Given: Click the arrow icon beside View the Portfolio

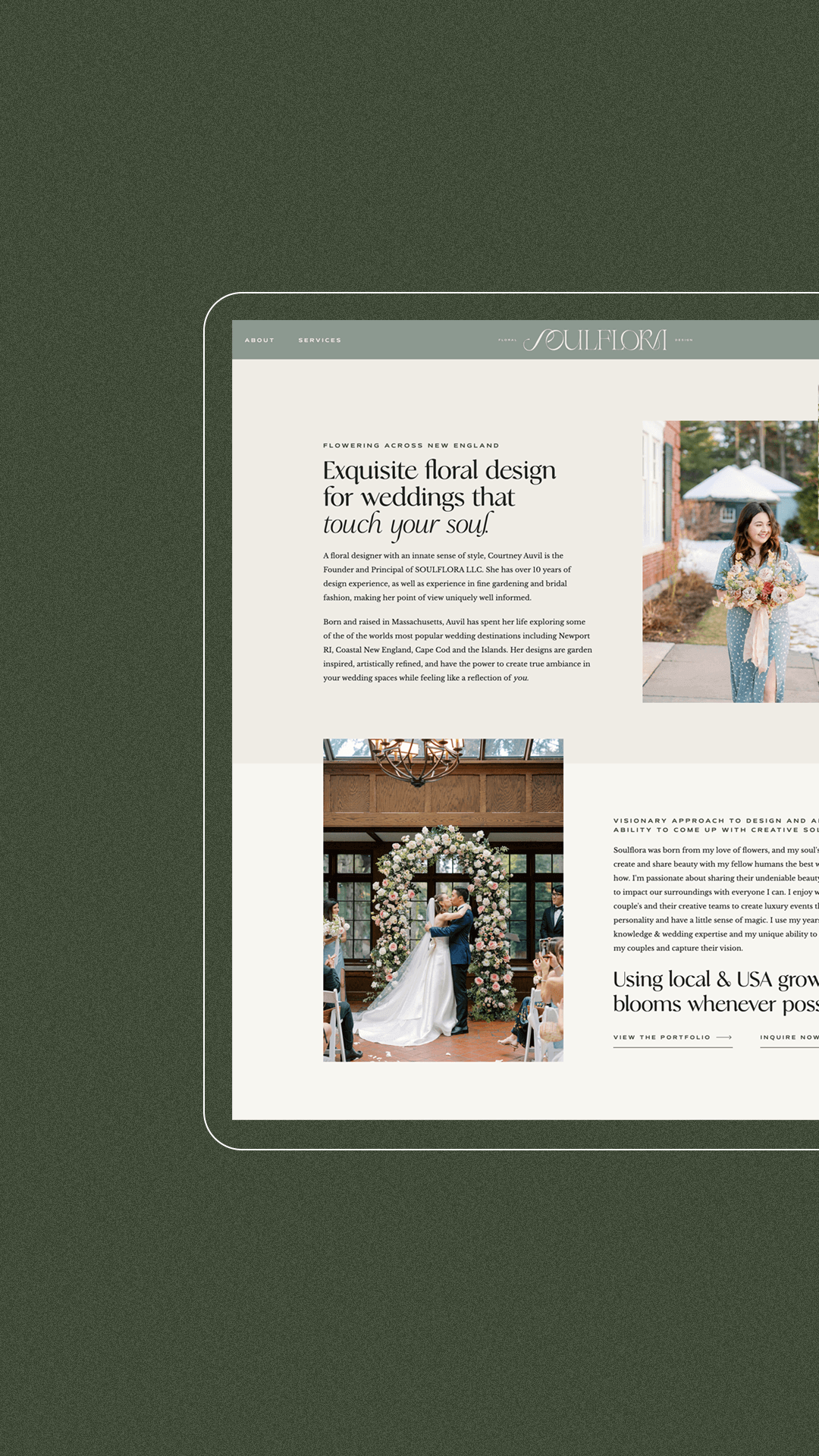Looking at the screenshot, I should click(724, 1037).
